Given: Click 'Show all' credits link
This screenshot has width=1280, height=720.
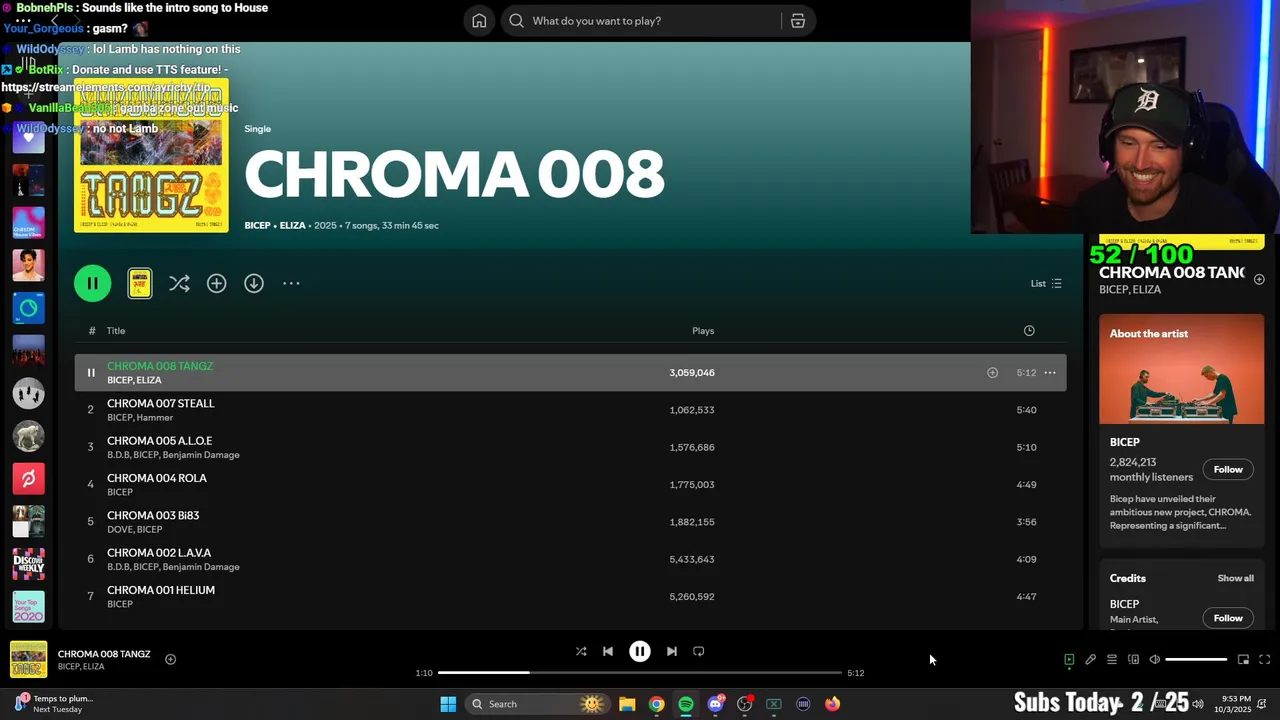Looking at the screenshot, I should tap(1235, 578).
